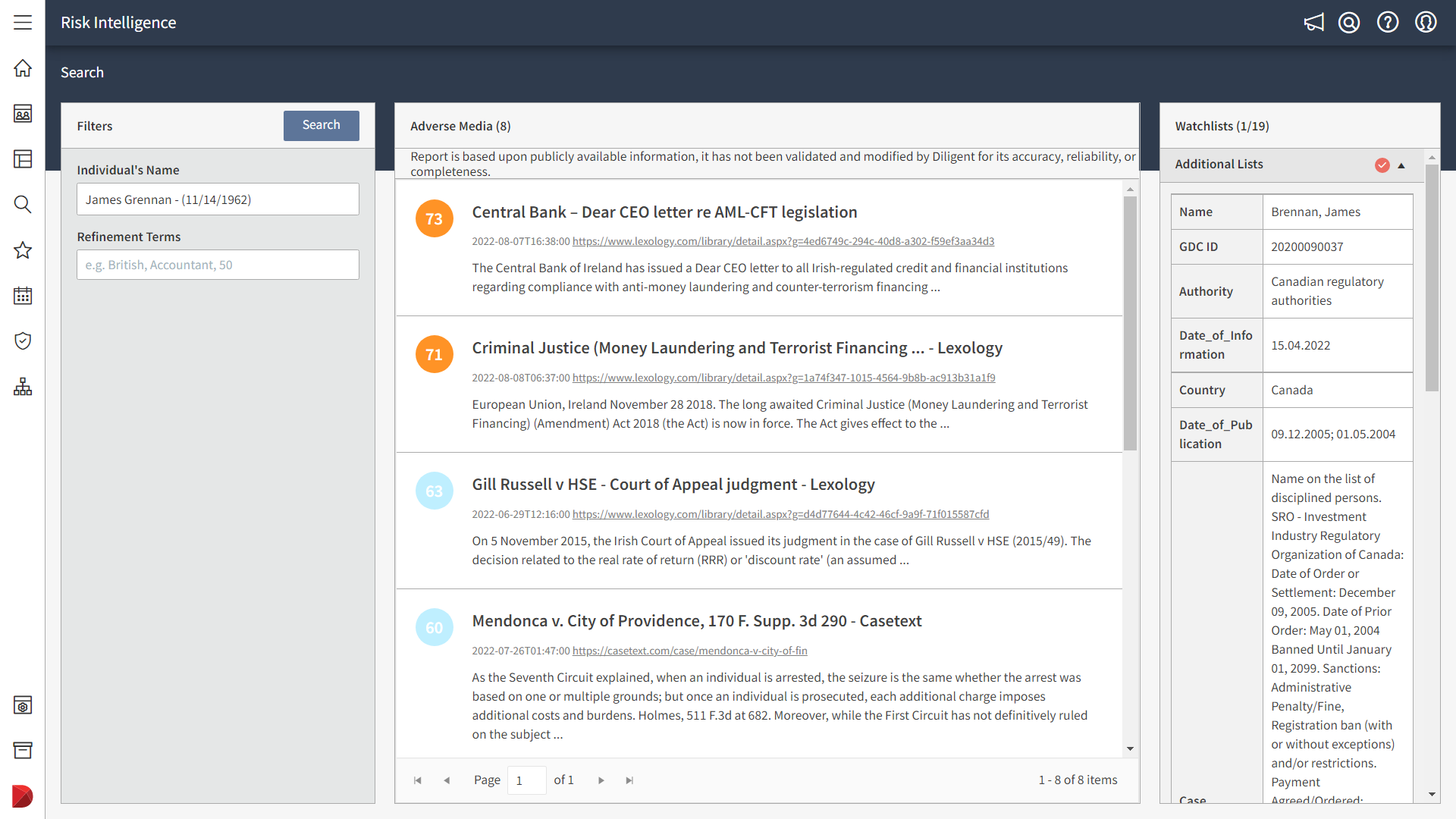This screenshot has width=1456, height=819.
Task: Open the Gill Russell v HSE URL
Action: coord(781,514)
